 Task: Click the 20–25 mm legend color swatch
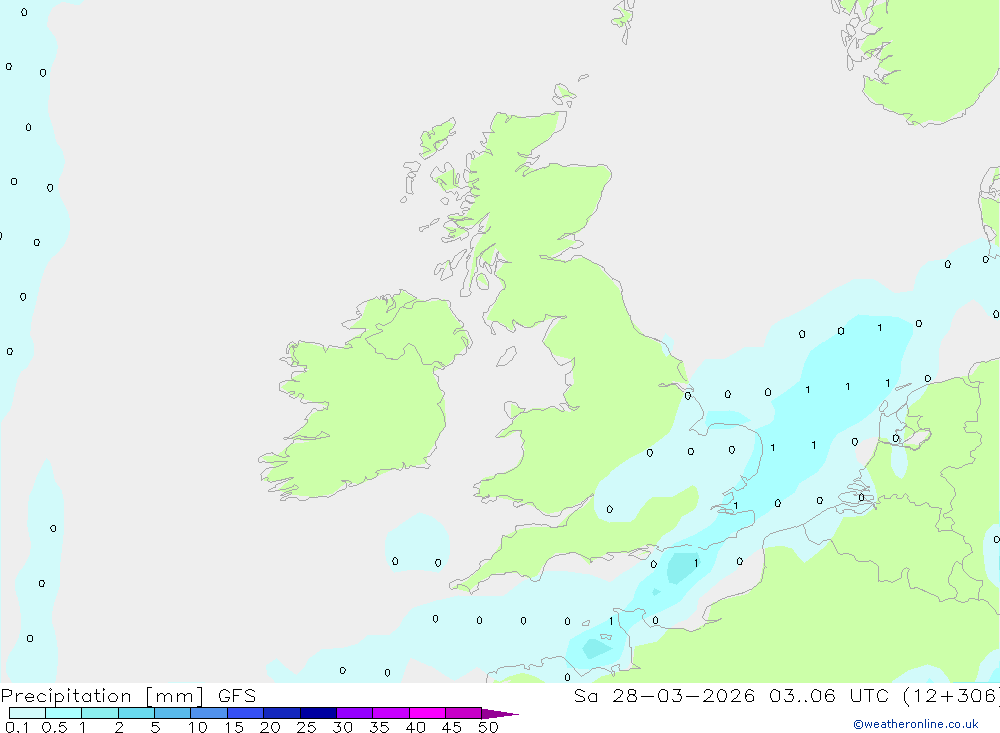point(282,713)
